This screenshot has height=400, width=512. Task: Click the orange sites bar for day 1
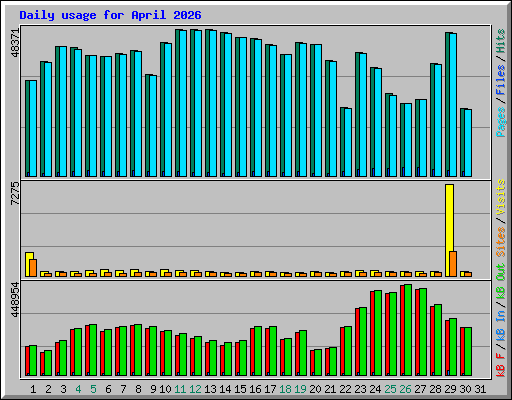tap(33, 268)
